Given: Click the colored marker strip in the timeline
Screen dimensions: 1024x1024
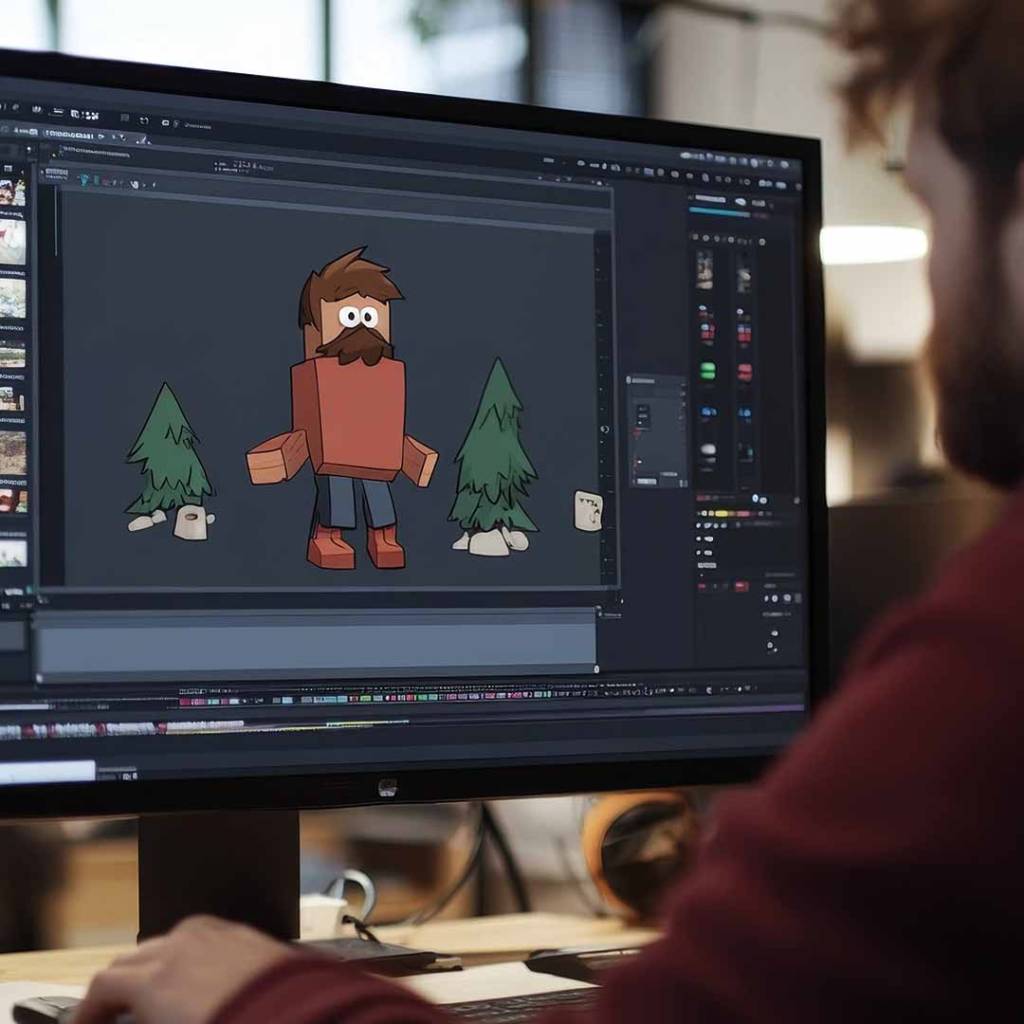Looking at the screenshot, I should point(366,699).
